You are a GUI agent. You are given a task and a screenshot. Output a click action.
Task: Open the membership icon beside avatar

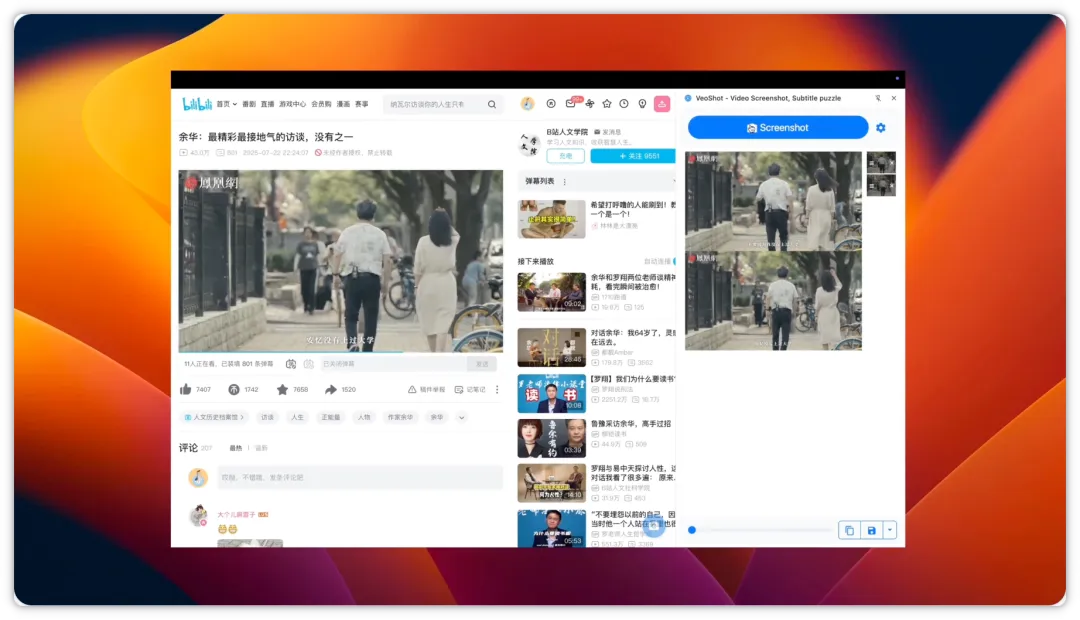(551, 103)
